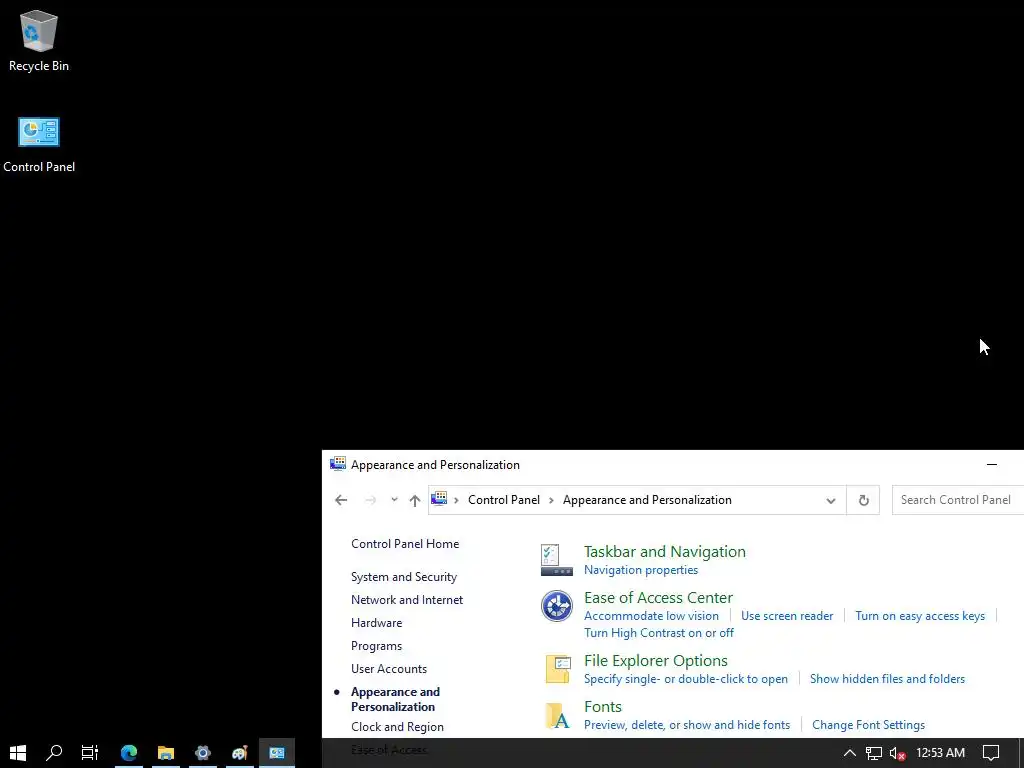Viewport: 1024px width, 768px height.
Task: Minimize the Appearance and Personalization window
Action: coord(991,464)
